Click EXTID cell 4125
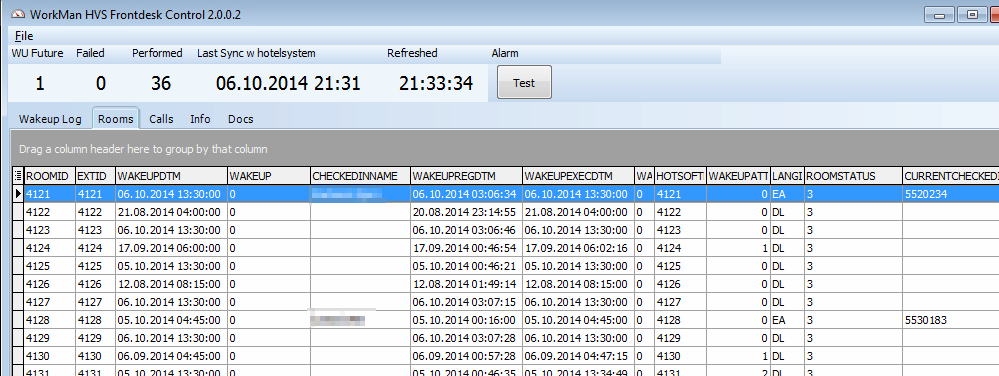The height and width of the screenshot is (376, 999). 95,266
